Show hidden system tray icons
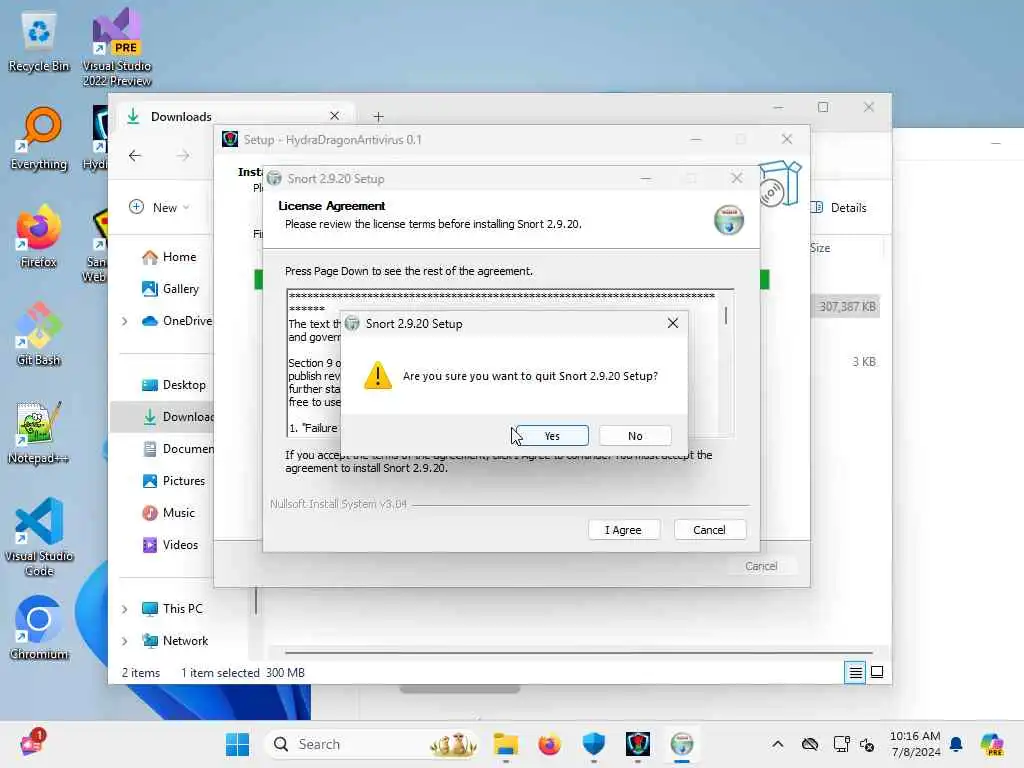Viewport: 1024px width, 768px height. [777, 744]
